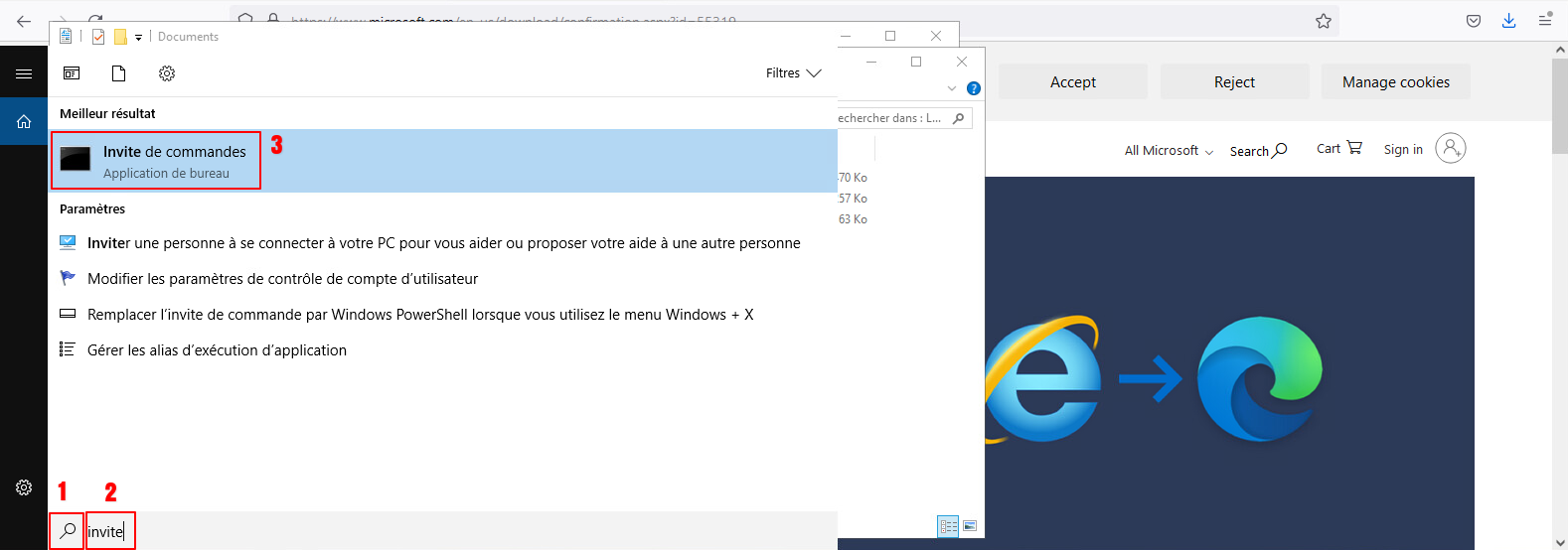Screen dimensions: 1568x550
Task: Click the Home icon in search sidebar
Action: click(24, 122)
